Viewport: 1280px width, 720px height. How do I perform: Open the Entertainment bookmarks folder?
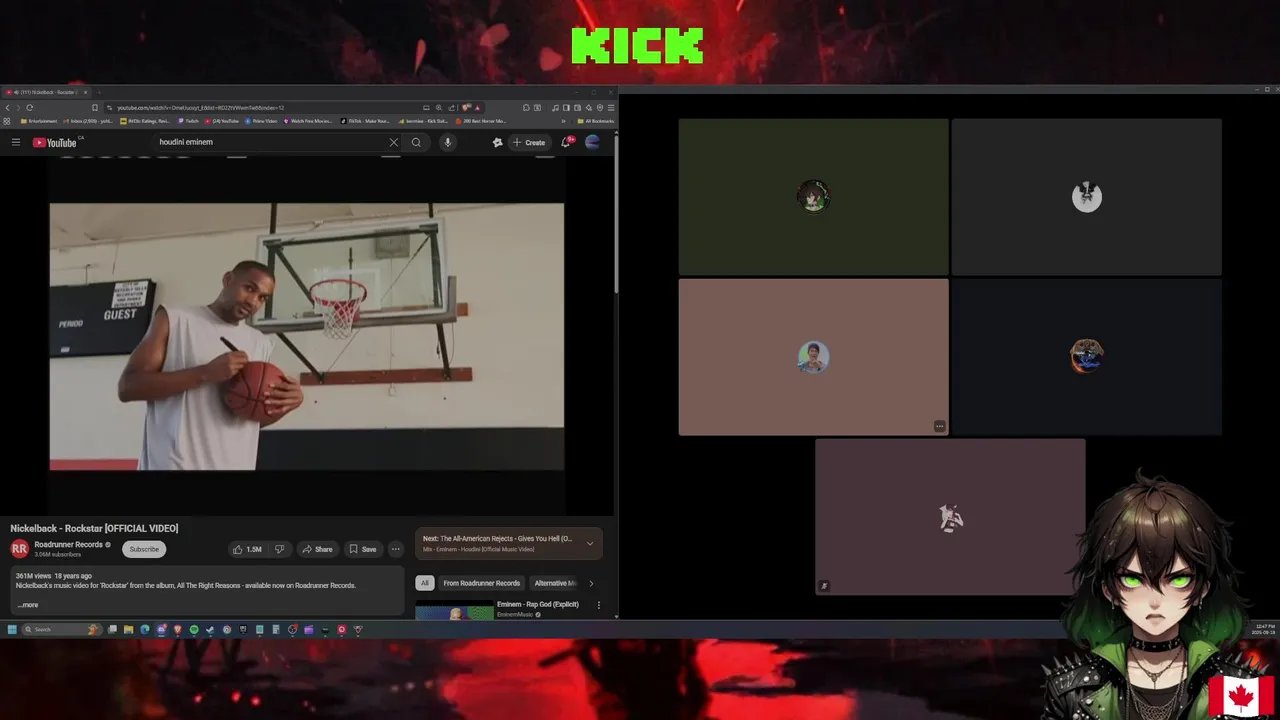(x=39, y=121)
